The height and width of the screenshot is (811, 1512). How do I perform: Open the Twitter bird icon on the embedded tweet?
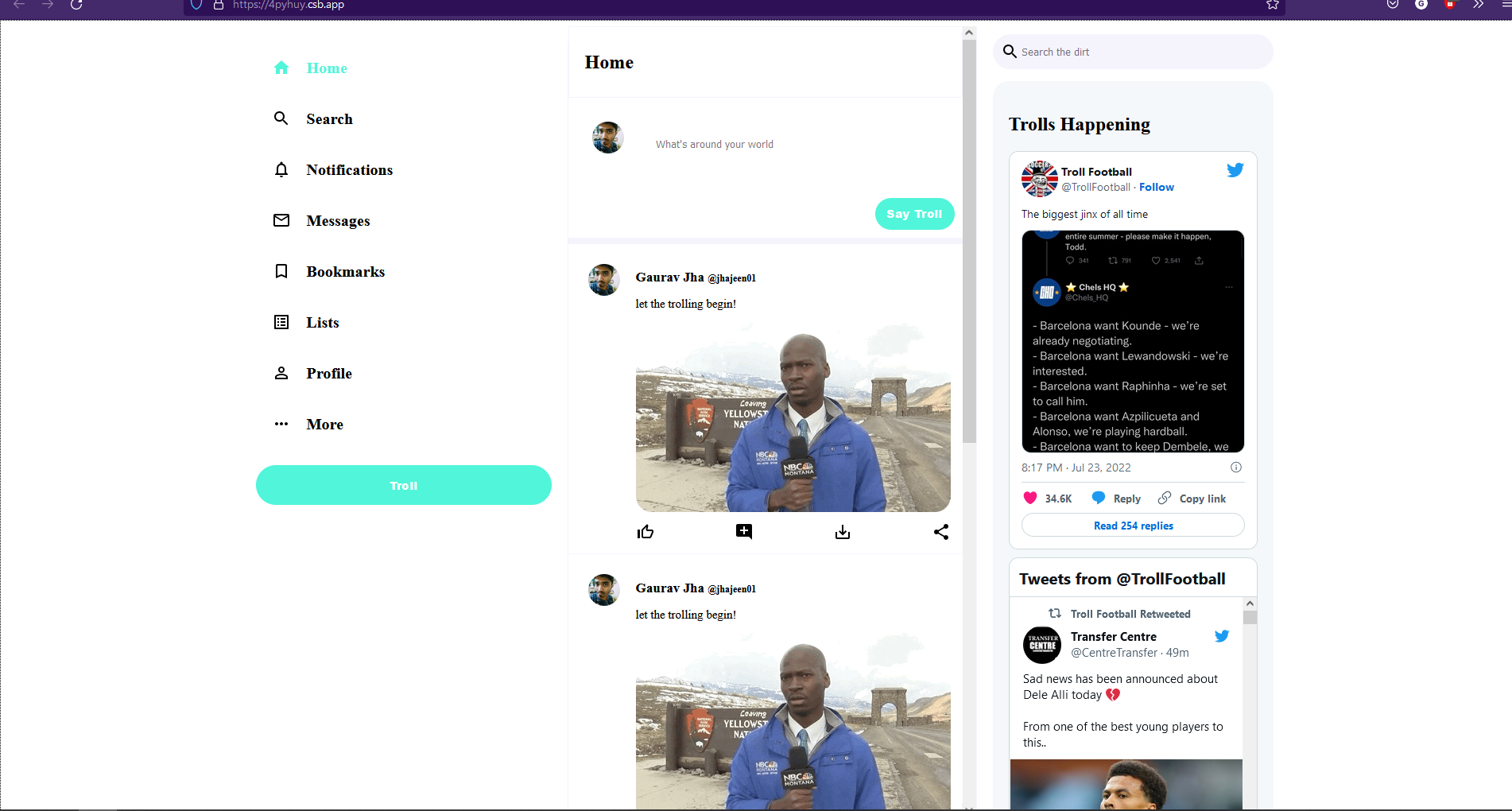[x=1235, y=169]
